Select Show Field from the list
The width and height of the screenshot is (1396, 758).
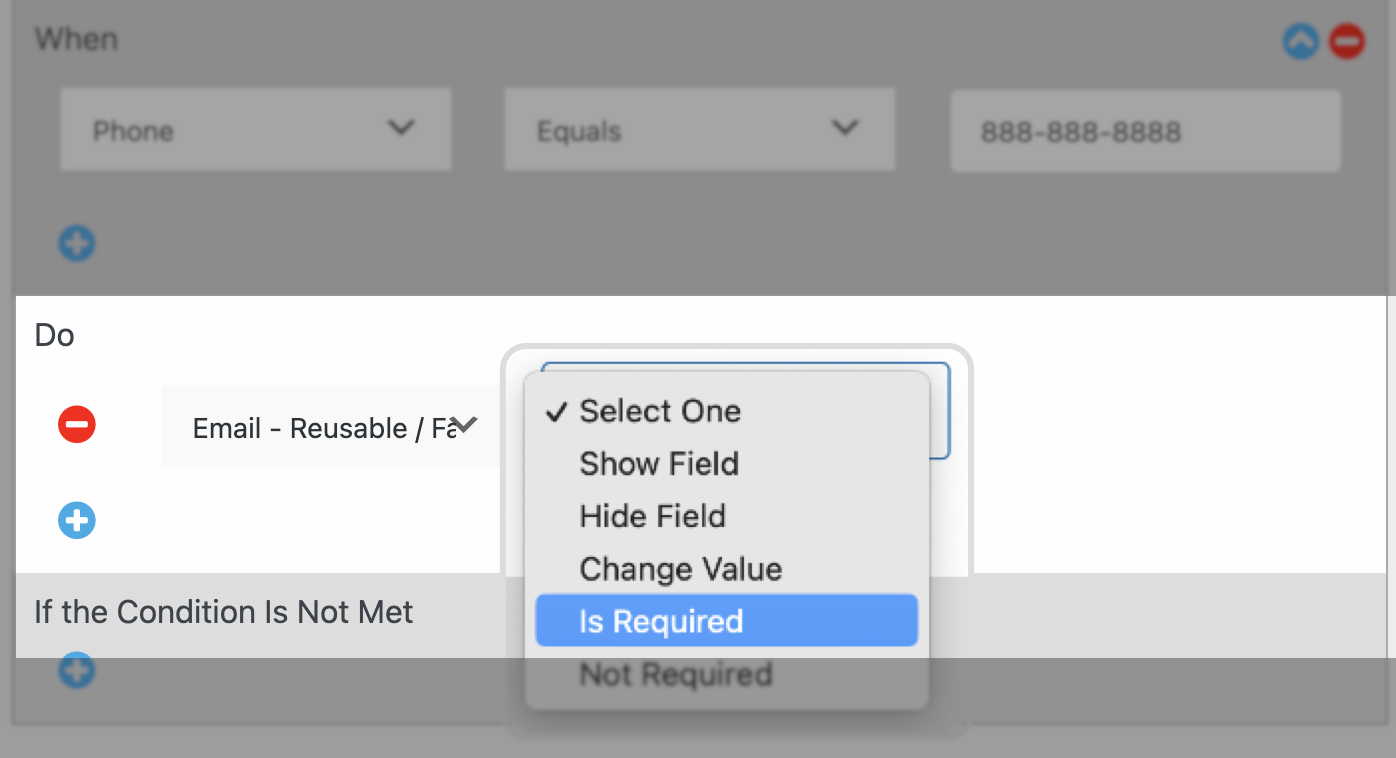point(659,464)
